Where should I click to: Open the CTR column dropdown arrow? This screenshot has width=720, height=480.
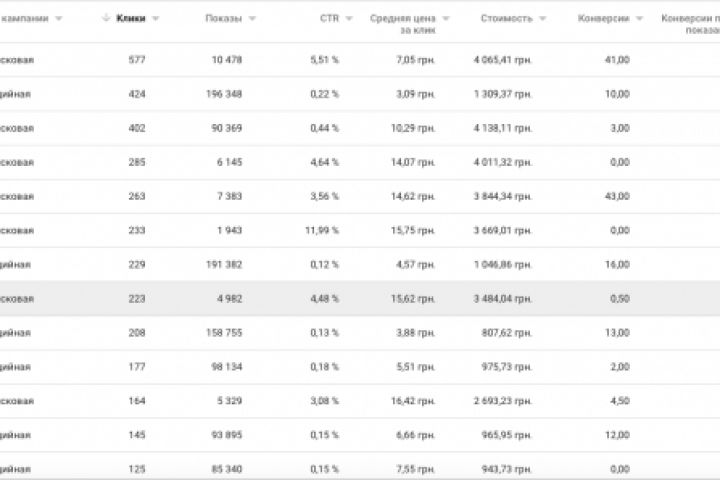pyautogui.click(x=349, y=19)
